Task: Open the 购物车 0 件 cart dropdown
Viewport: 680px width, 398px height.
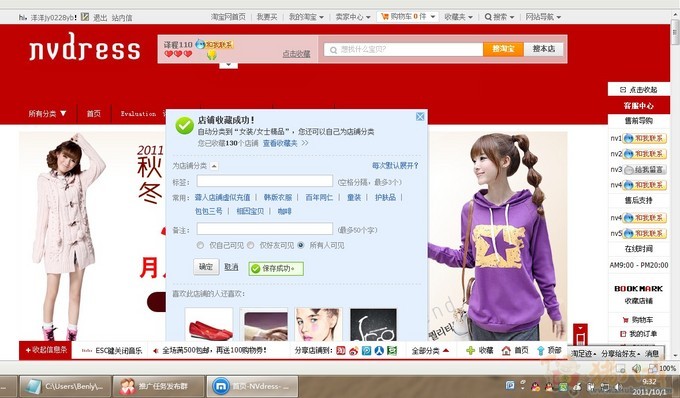Action: [x=408, y=16]
